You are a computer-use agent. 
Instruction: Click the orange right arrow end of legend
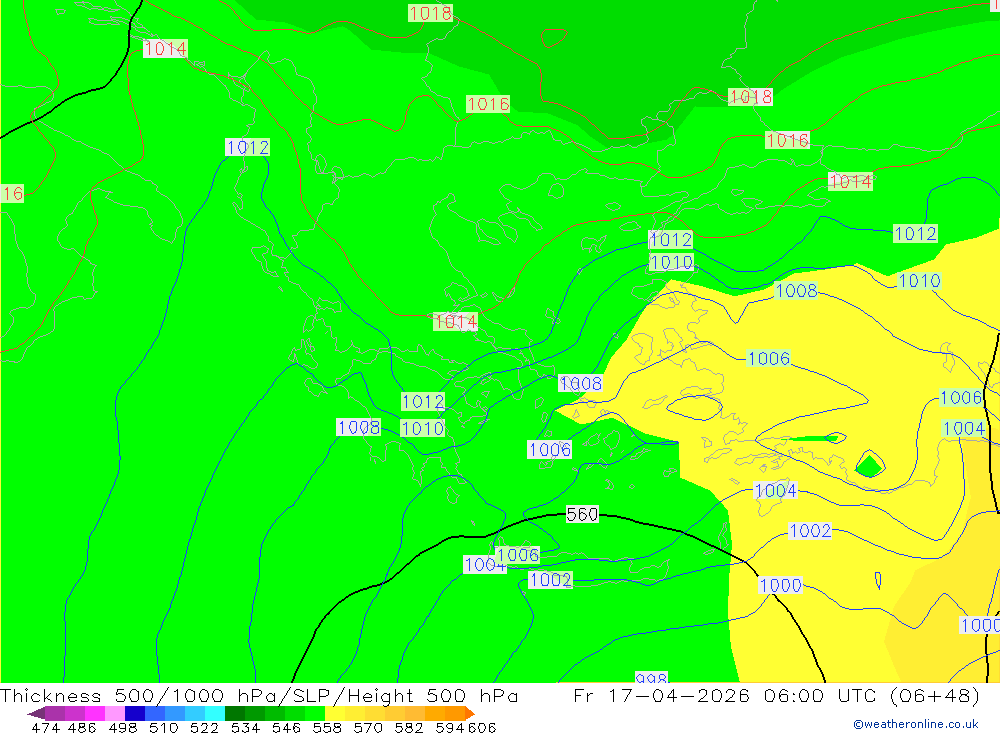[x=470, y=713]
